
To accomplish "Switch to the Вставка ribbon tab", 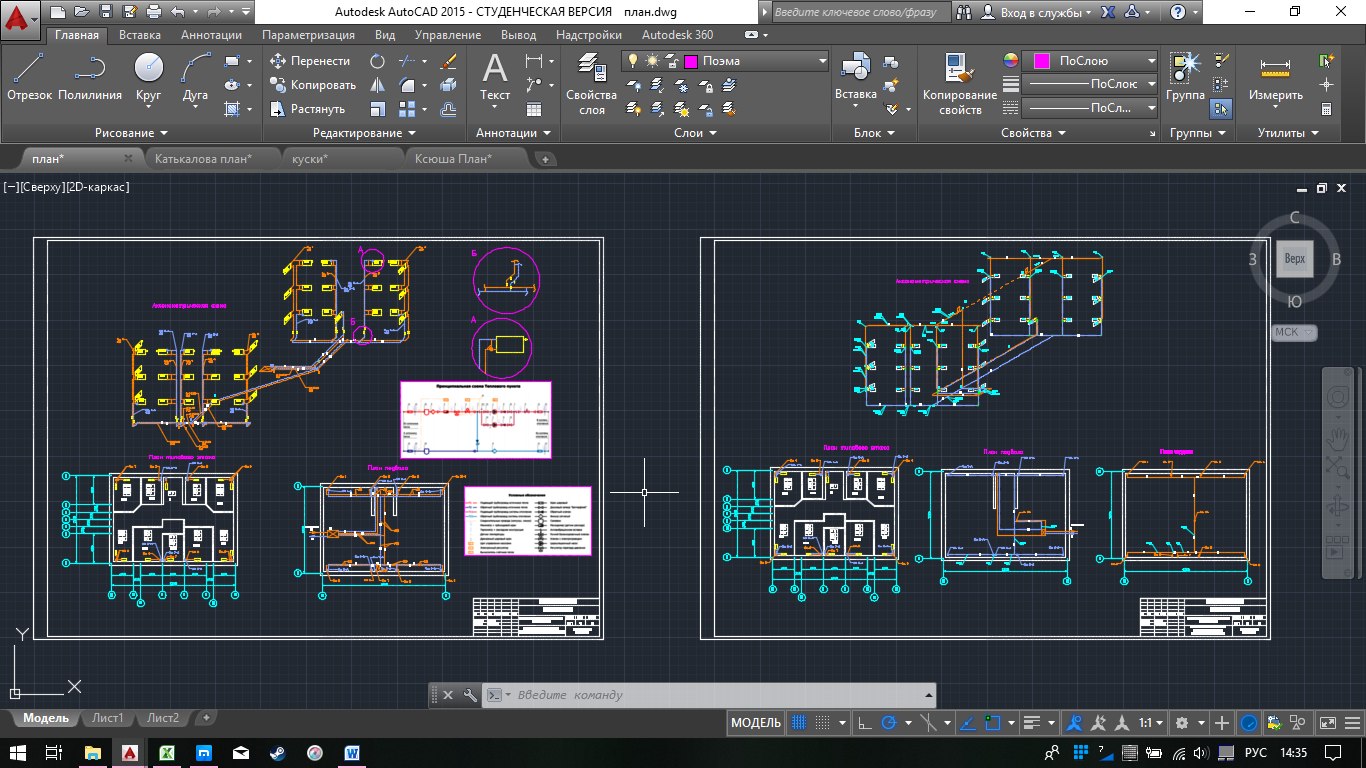I will tap(140, 35).
